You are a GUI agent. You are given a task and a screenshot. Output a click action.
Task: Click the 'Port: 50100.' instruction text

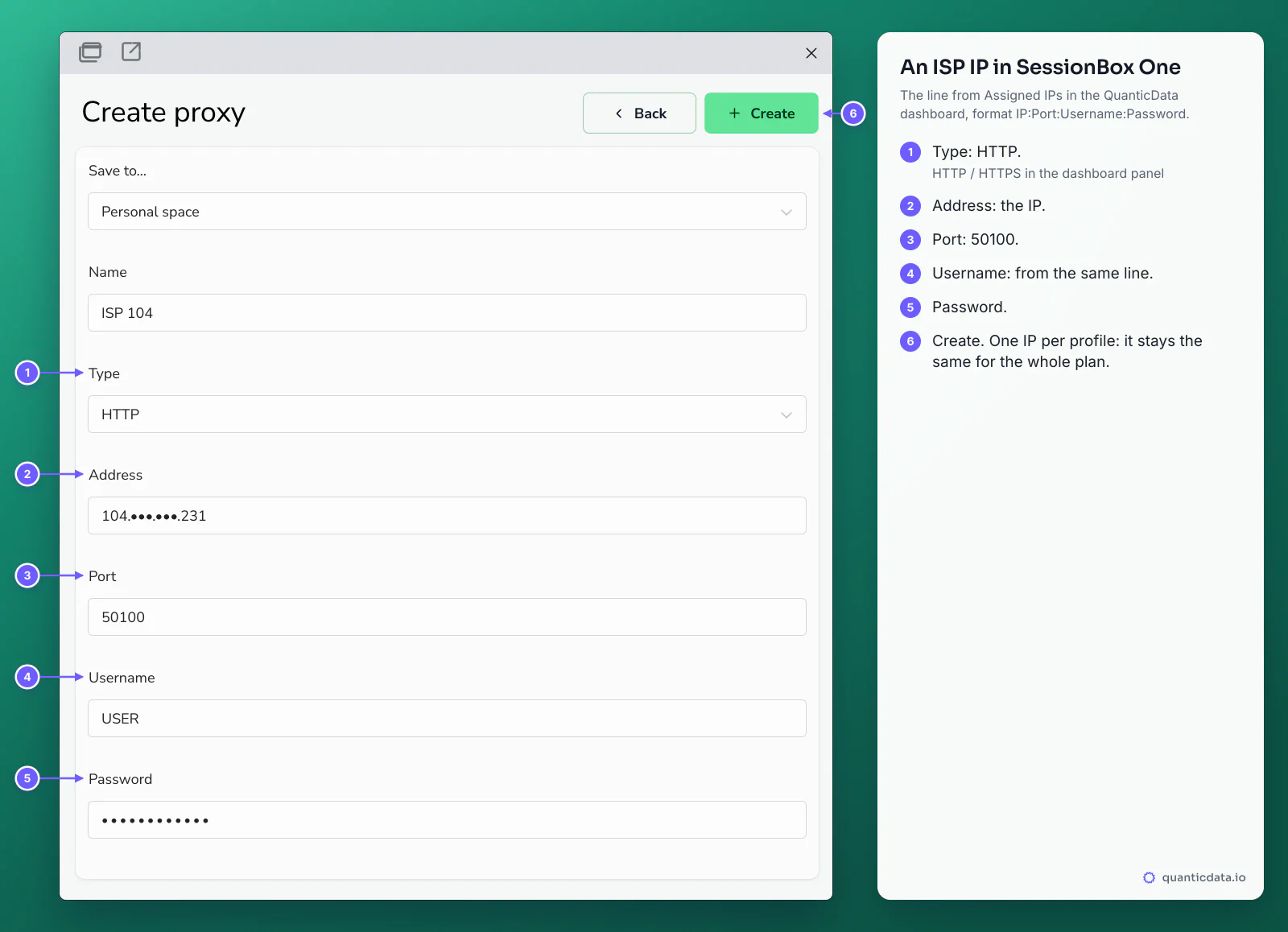[975, 239]
